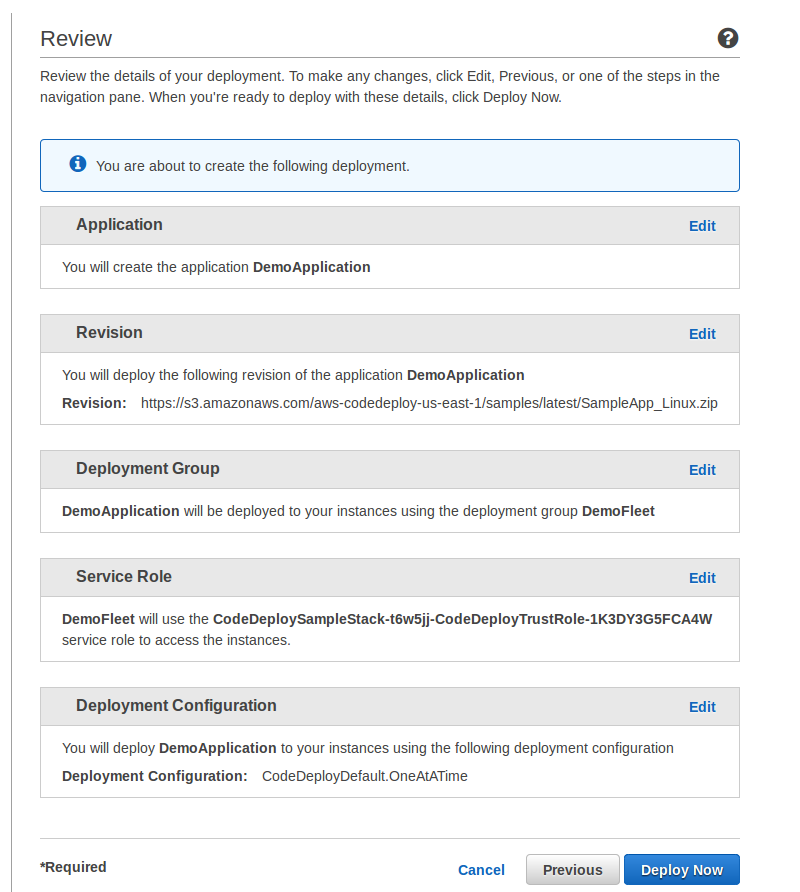Click the Deployment Configuration section header
800x892 pixels.
pos(176,705)
